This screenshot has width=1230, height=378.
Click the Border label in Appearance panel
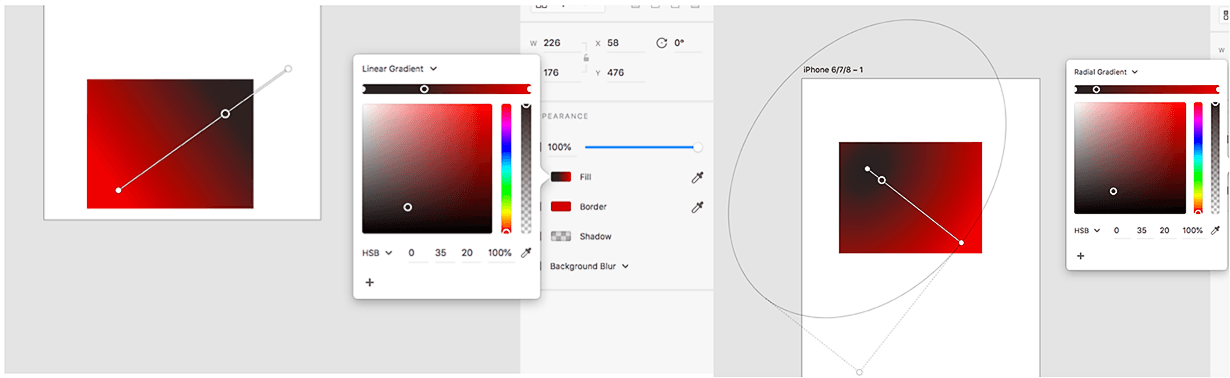[x=593, y=207]
